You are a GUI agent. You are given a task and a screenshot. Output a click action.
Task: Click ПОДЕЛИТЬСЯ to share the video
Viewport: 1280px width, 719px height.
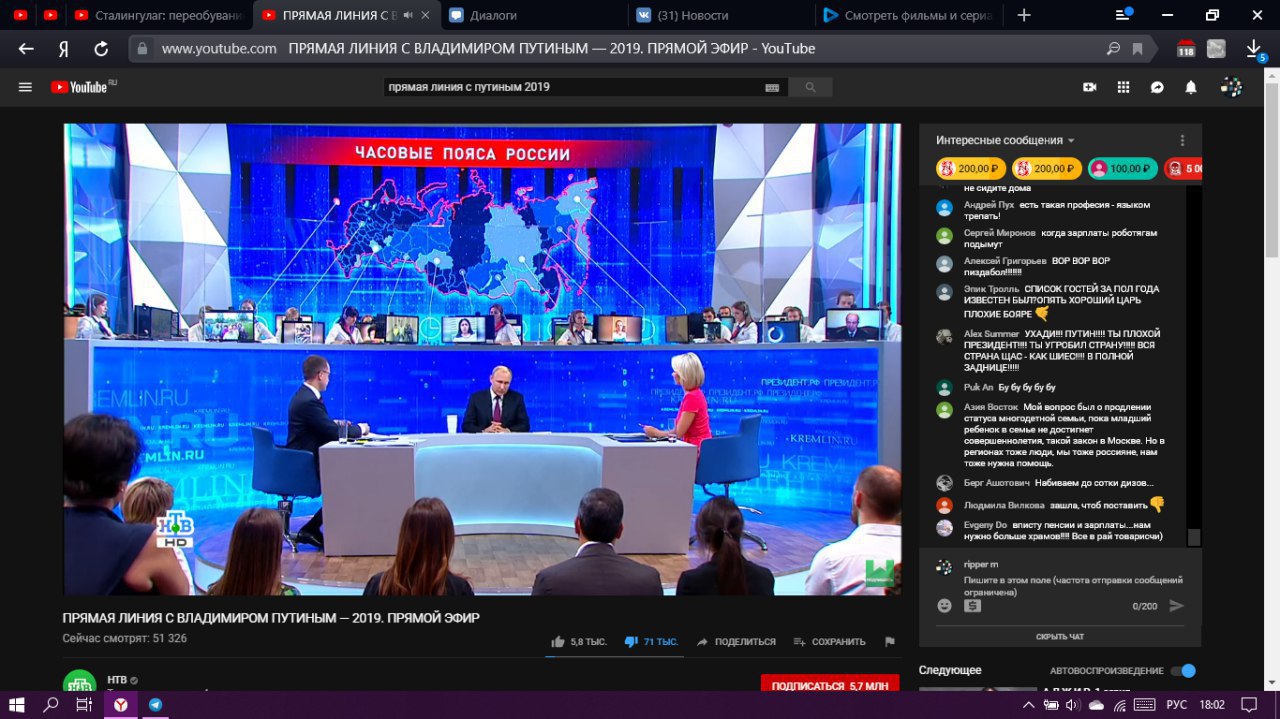click(736, 641)
